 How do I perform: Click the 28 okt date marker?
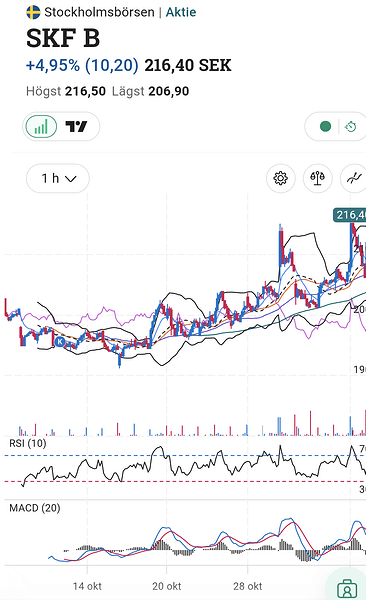(248, 586)
